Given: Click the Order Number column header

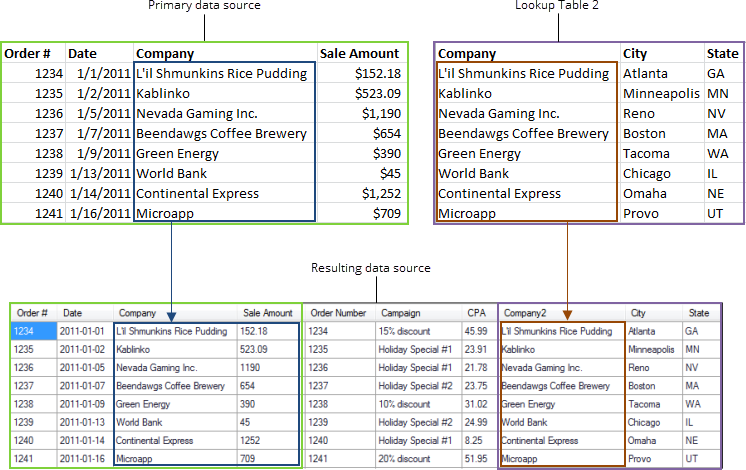Looking at the screenshot, I should (x=339, y=313).
